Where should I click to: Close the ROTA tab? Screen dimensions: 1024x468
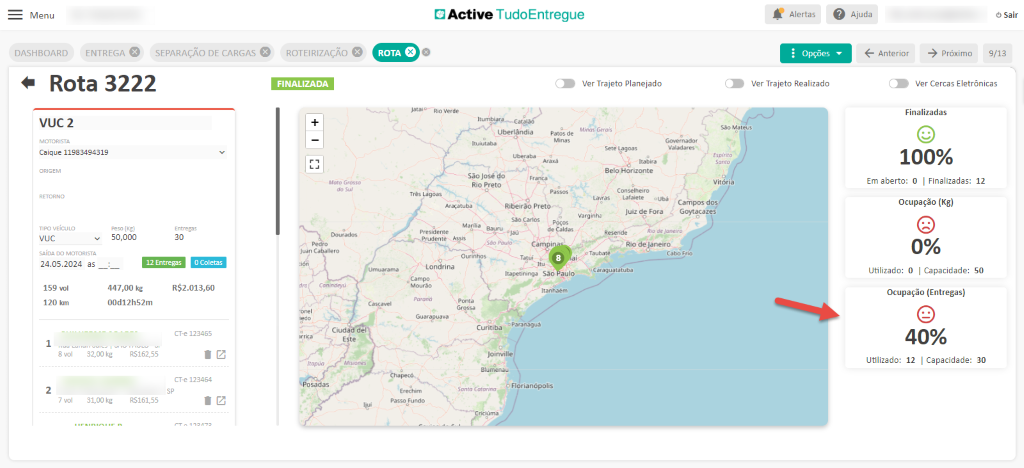[409, 52]
